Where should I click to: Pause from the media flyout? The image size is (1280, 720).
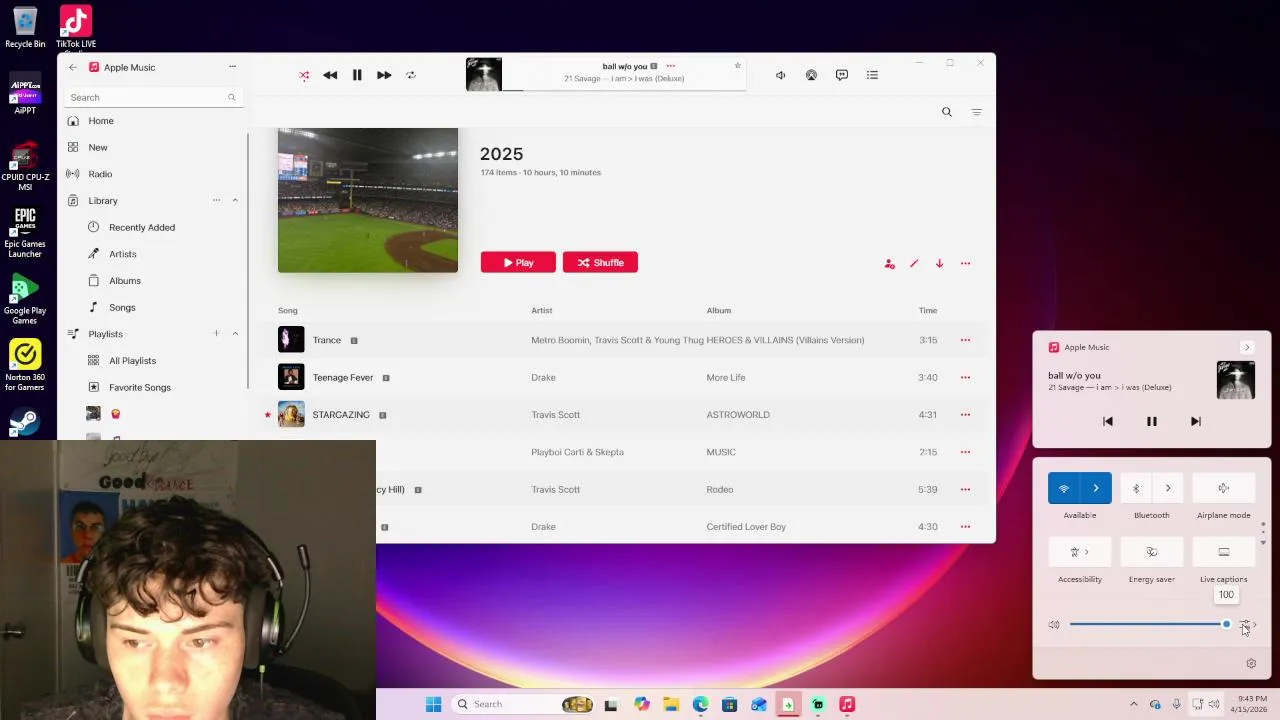pyautogui.click(x=1152, y=422)
